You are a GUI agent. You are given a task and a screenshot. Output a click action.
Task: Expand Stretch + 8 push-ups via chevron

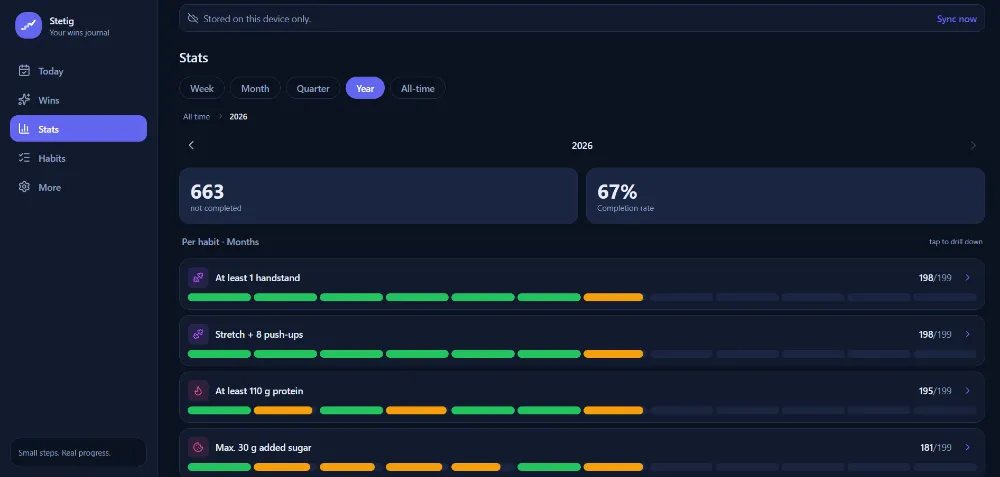click(967, 334)
